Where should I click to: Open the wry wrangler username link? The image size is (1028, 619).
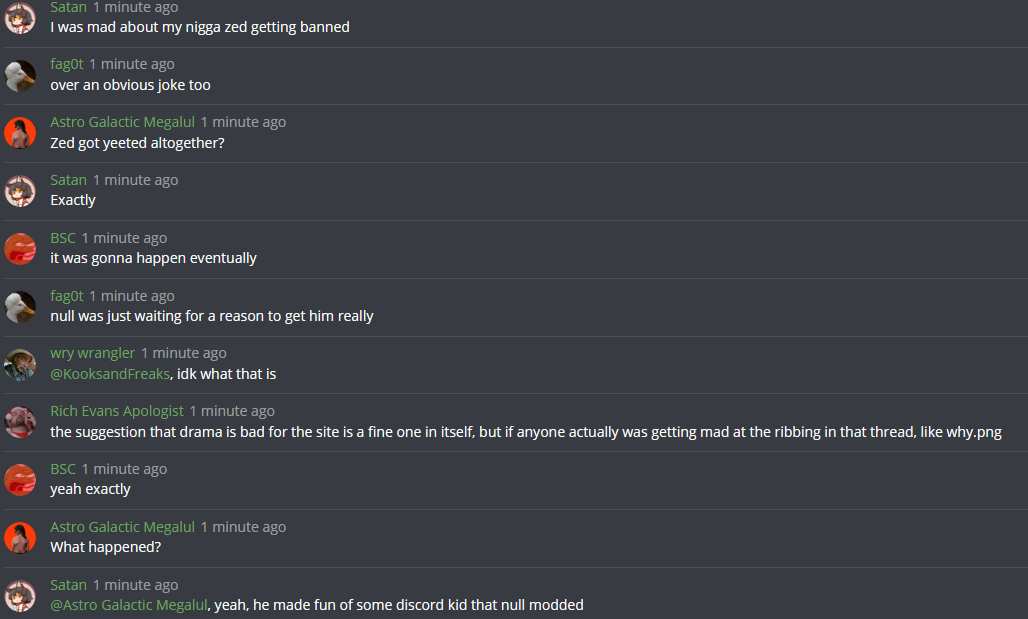click(x=92, y=353)
